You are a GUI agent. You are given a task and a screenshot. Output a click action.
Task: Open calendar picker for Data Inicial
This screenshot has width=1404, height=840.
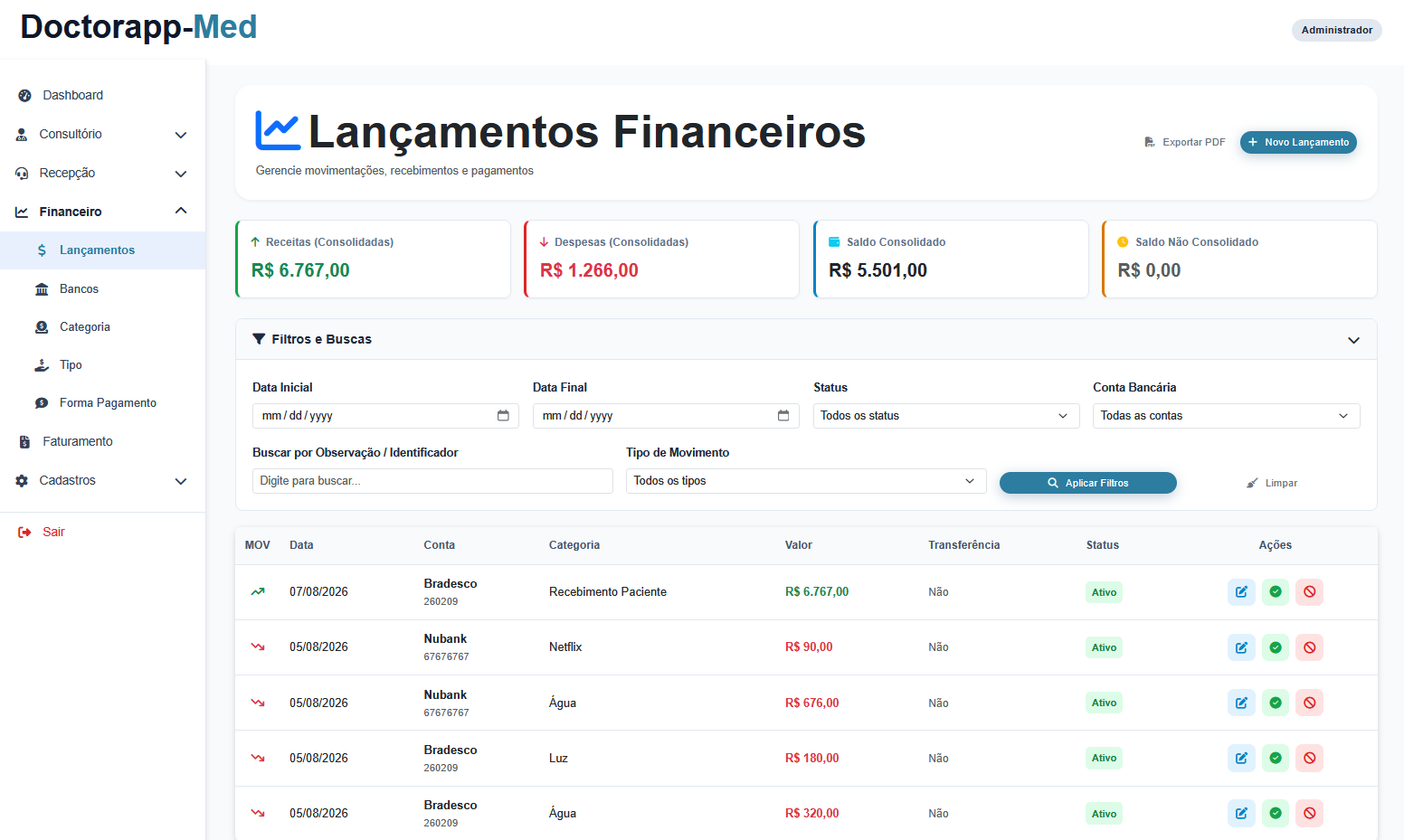click(503, 416)
